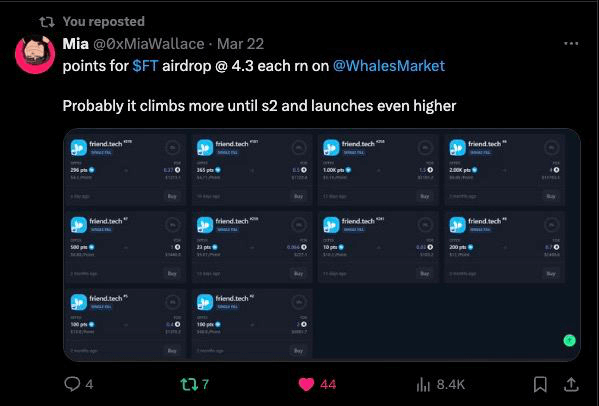The height and width of the screenshot is (406, 599).
Task: Click the green circle icon in image
Action: (570, 340)
